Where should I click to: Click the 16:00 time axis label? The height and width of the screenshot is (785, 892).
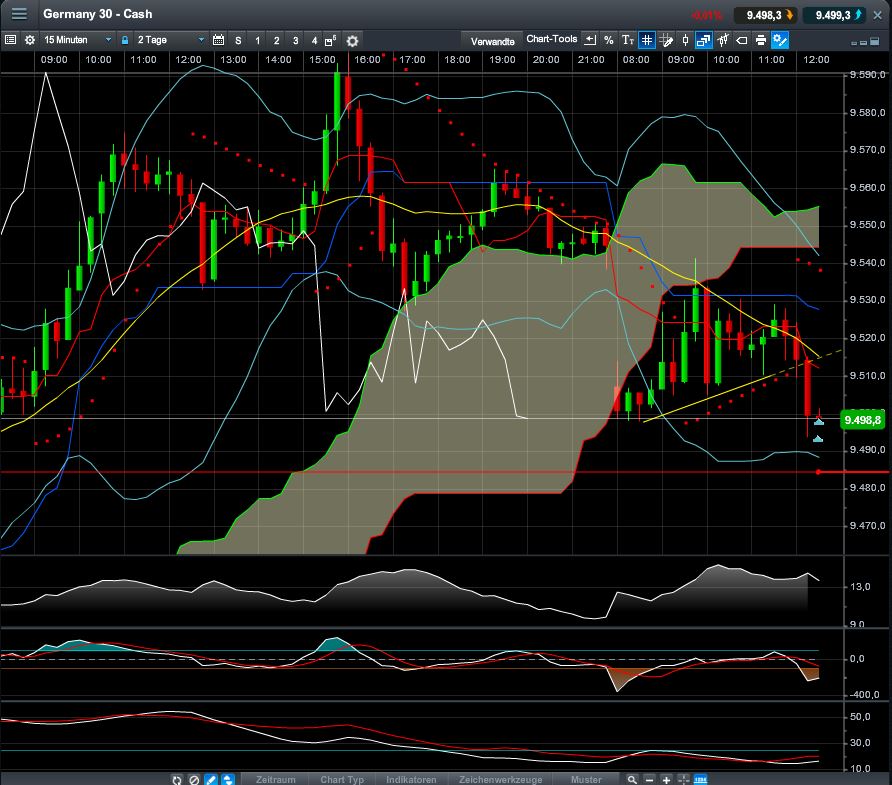[x=367, y=60]
